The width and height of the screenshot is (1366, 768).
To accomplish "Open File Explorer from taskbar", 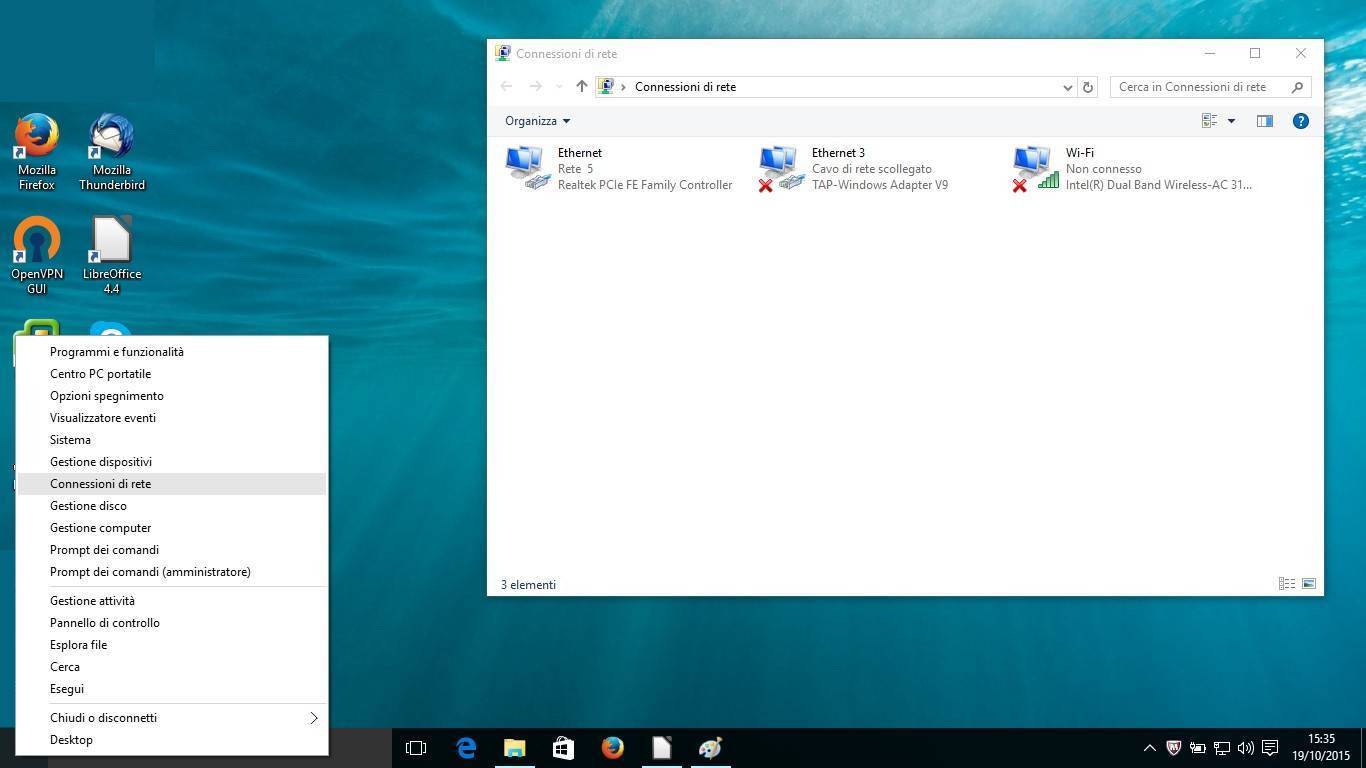I will coord(515,748).
